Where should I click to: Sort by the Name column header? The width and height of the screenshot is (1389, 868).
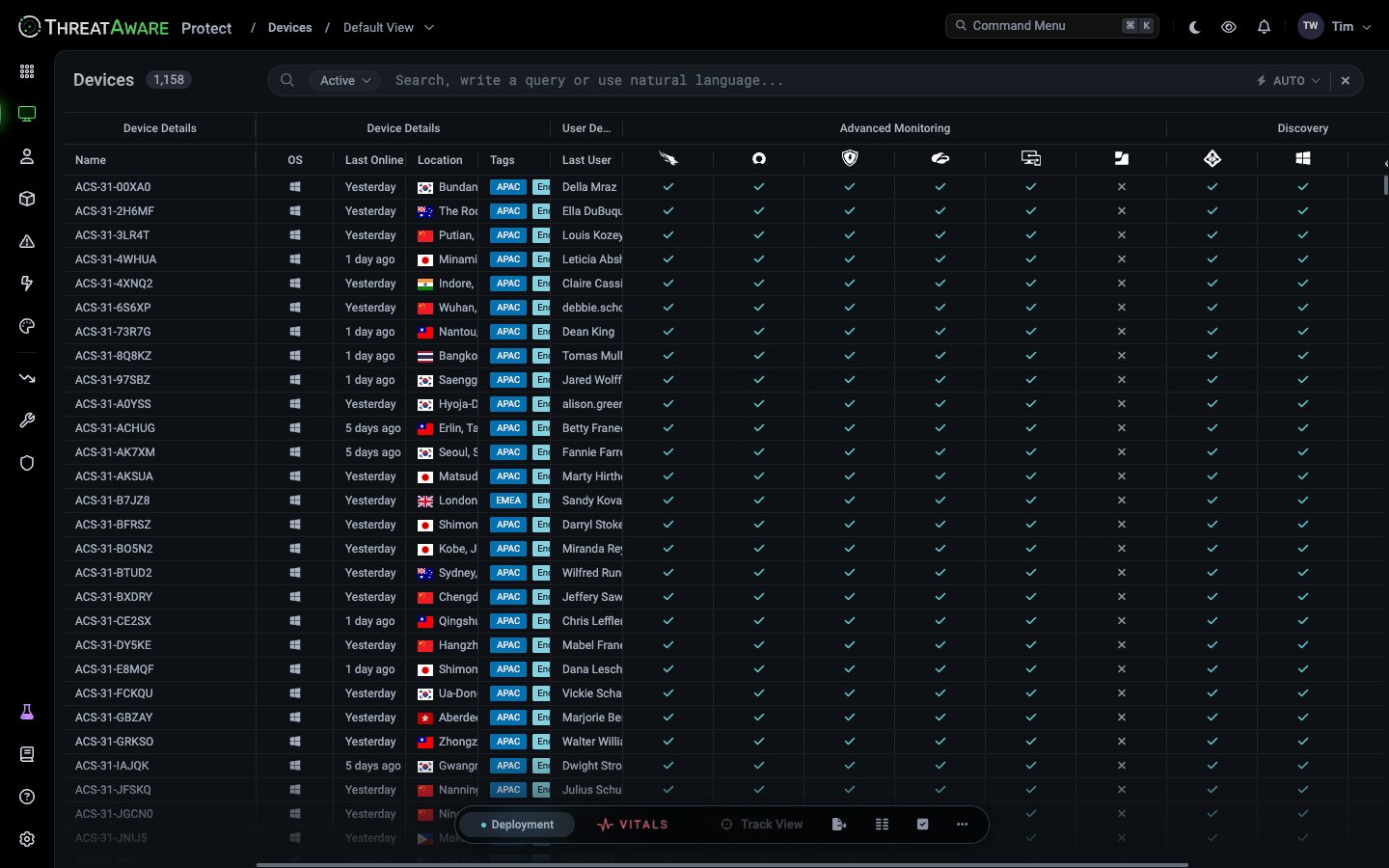point(91,160)
